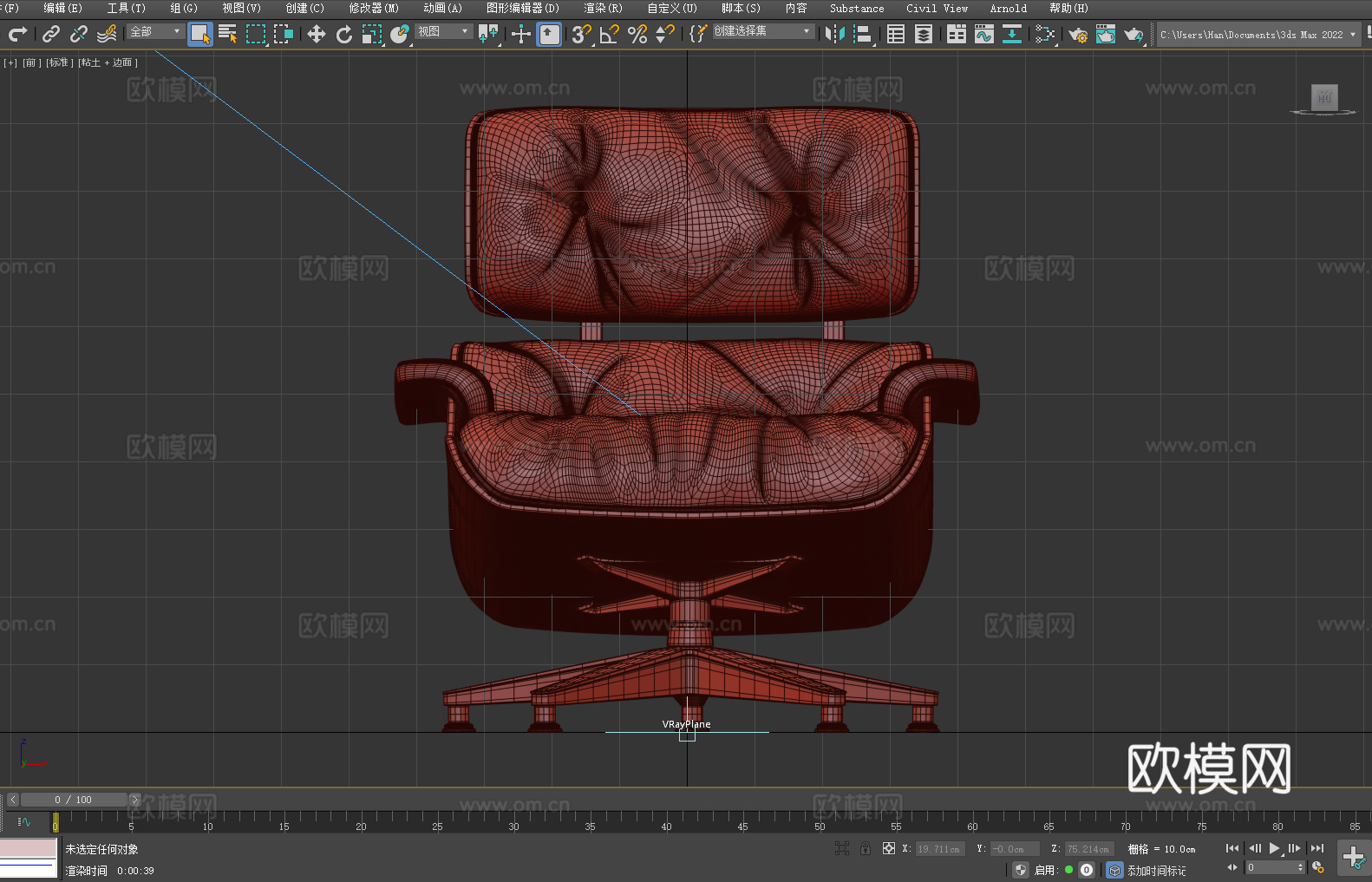This screenshot has height=882, width=1372.
Task: Click the Isolate Selection toggle icon
Action: [842, 848]
